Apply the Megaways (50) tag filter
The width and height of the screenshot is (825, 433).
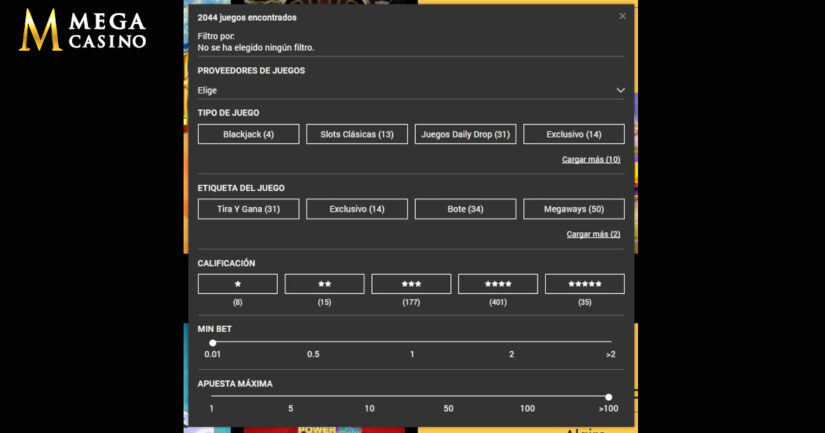click(x=574, y=209)
